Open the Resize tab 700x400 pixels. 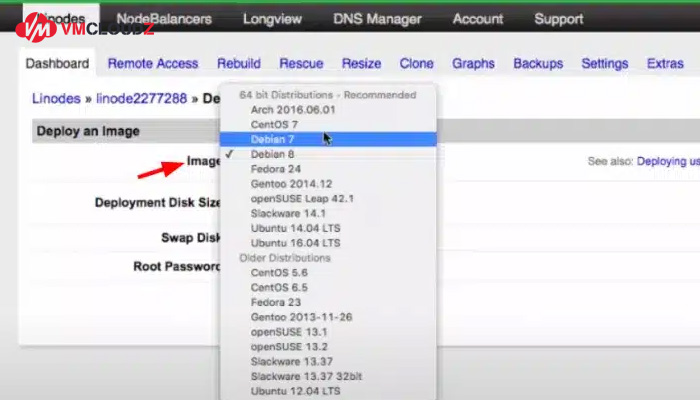coord(361,63)
